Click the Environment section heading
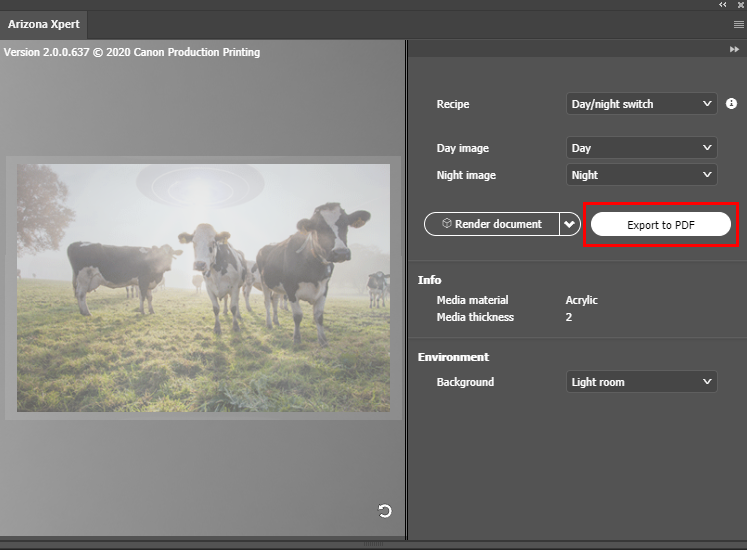 [453, 357]
